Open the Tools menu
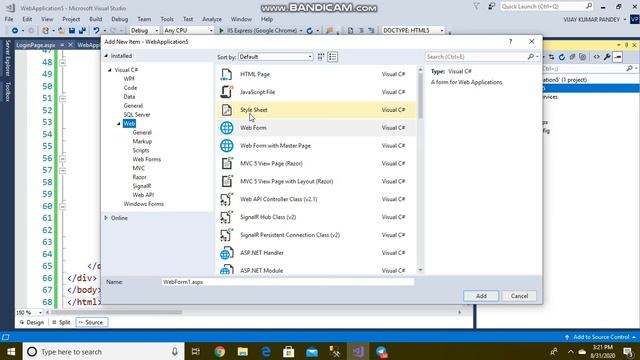The width and height of the screenshot is (640, 360). [x=167, y=19]
